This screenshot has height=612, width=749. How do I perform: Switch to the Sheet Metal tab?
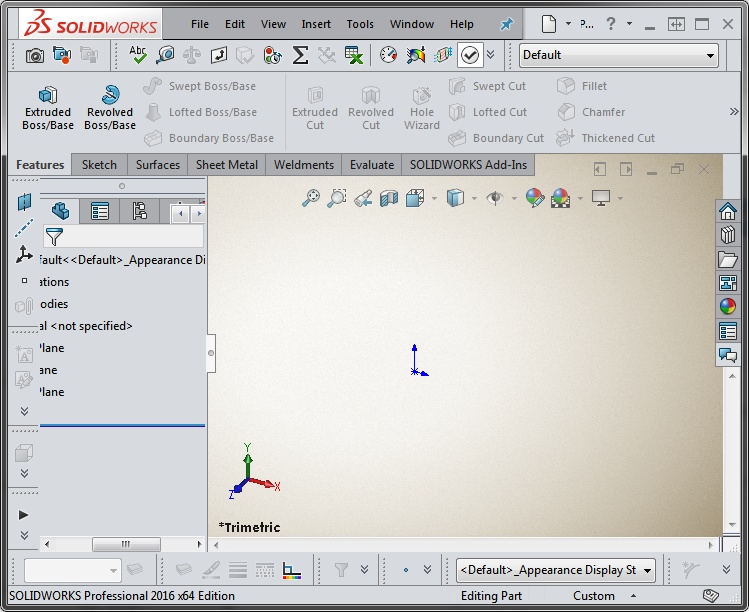click(226, 165)
